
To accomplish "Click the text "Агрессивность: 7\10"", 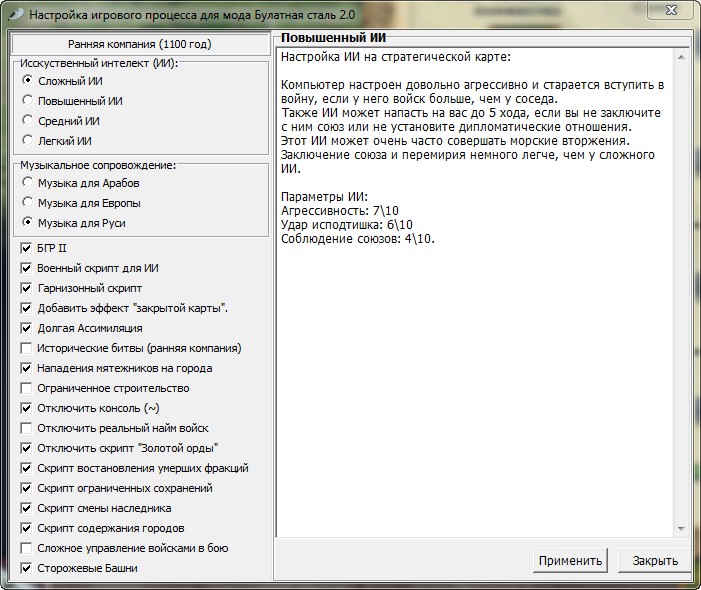I will click(x=340, y=211).
